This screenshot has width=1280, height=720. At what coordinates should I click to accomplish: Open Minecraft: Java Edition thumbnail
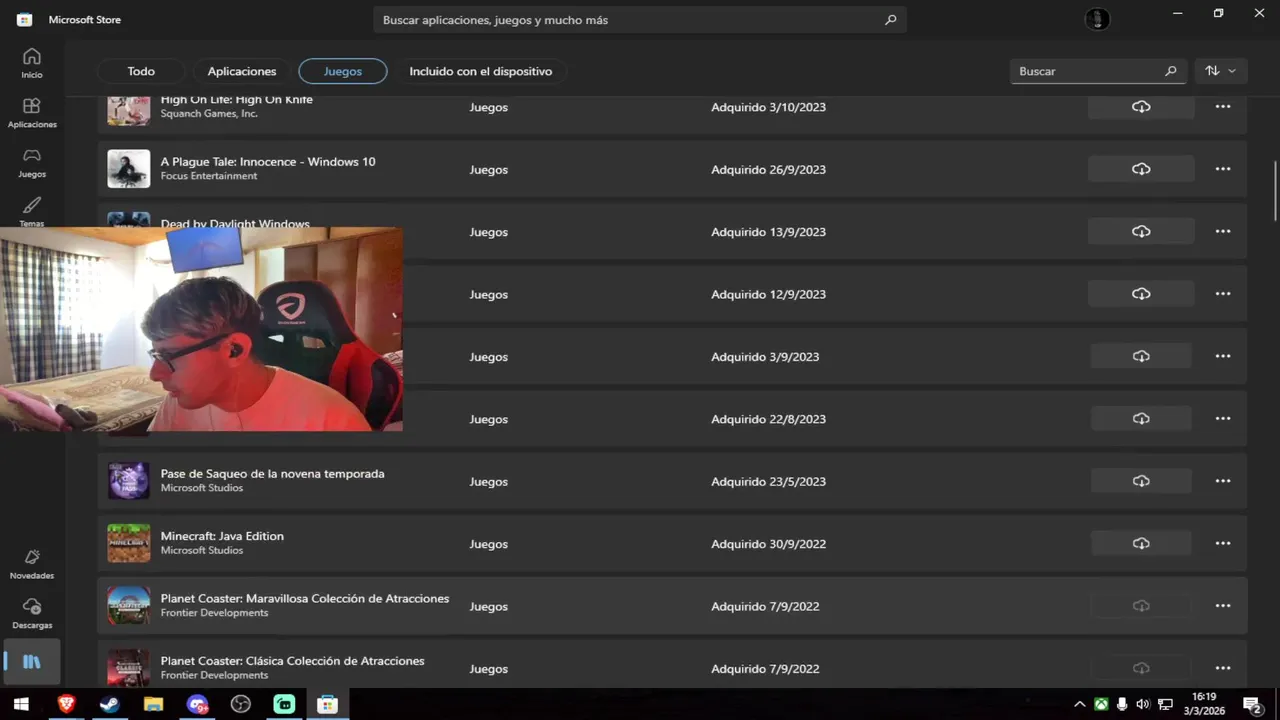coord(129,543)
